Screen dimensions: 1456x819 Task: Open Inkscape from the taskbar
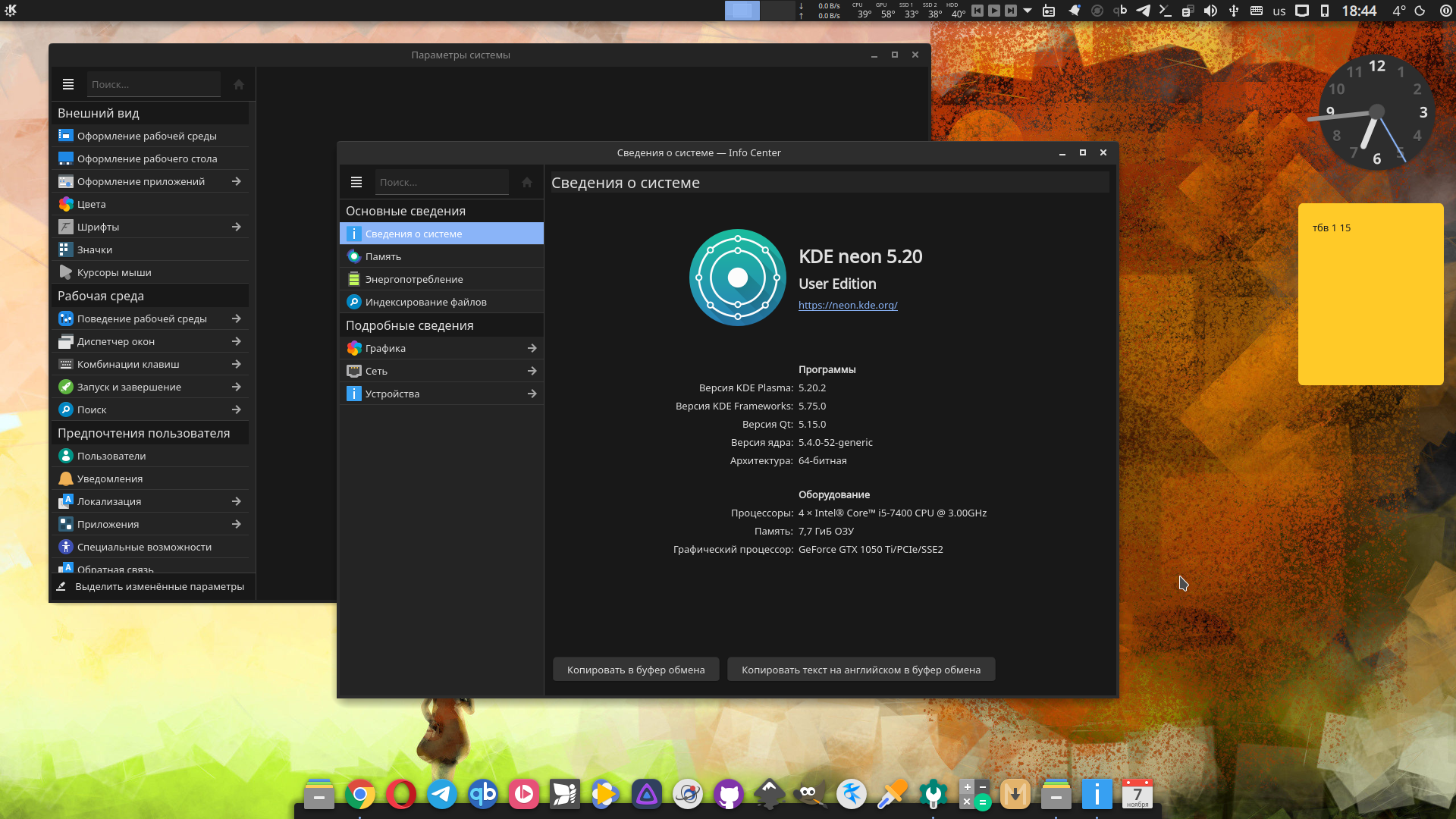(x=770, y=794)
